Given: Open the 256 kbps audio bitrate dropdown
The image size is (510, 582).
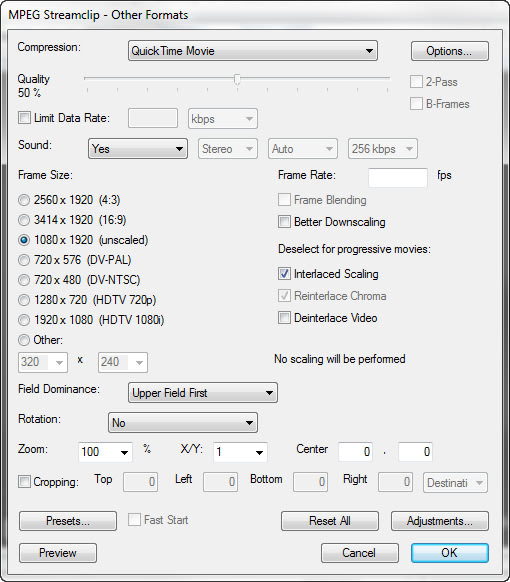Looking at the screenshot, I should pos(382,149).
